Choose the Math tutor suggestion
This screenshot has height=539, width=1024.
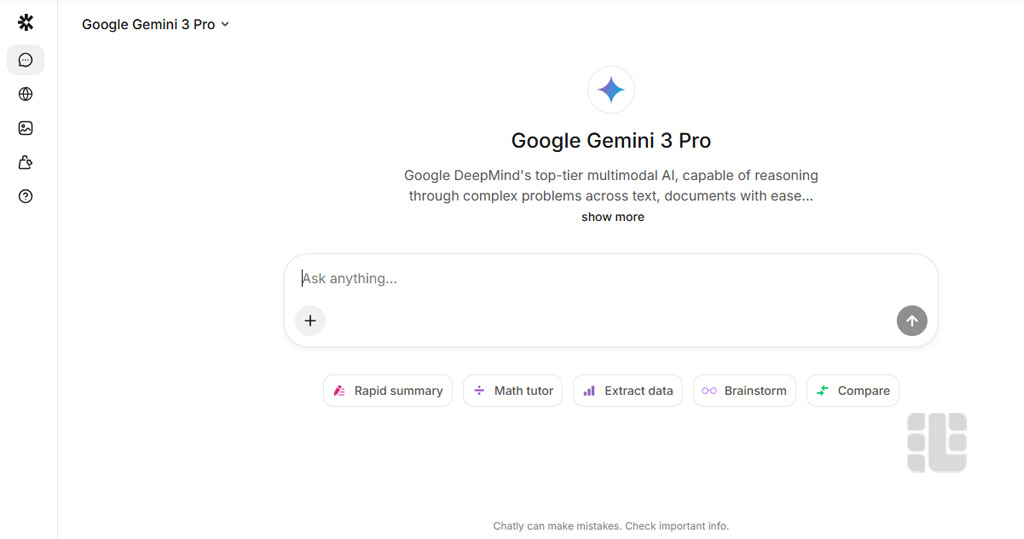click(x=513, y=391)
